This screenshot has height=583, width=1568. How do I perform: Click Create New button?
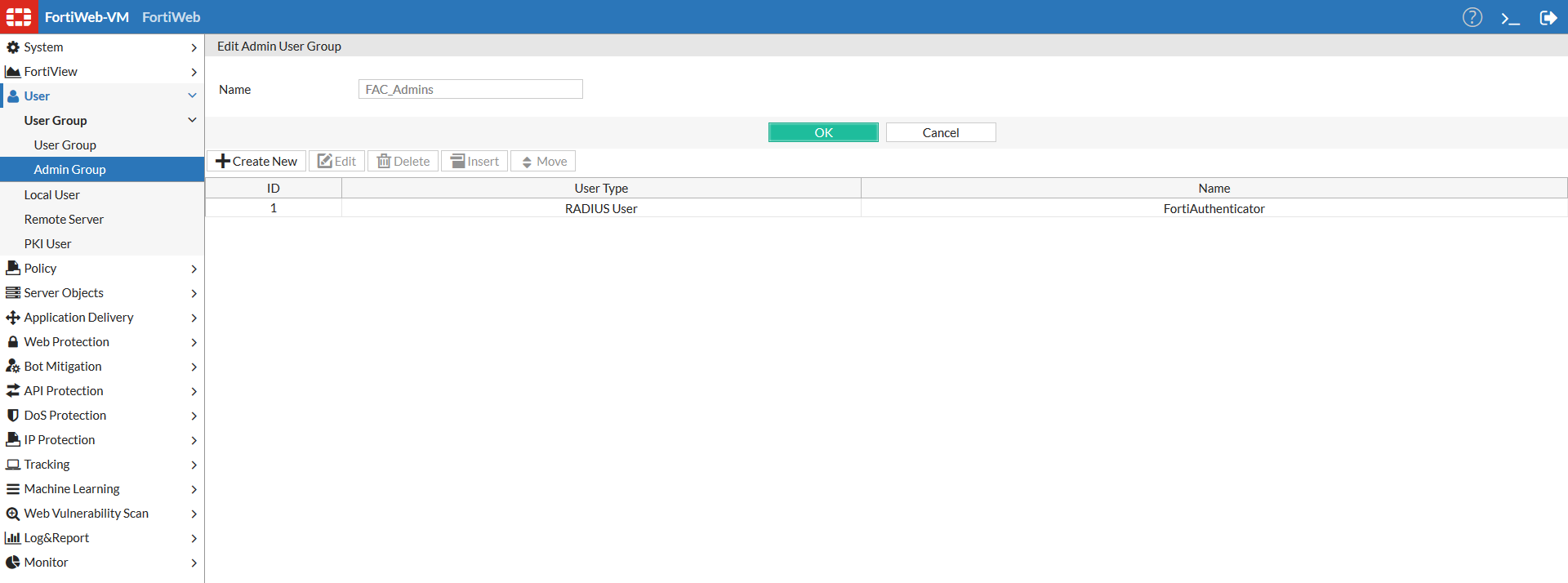[256, 161]
